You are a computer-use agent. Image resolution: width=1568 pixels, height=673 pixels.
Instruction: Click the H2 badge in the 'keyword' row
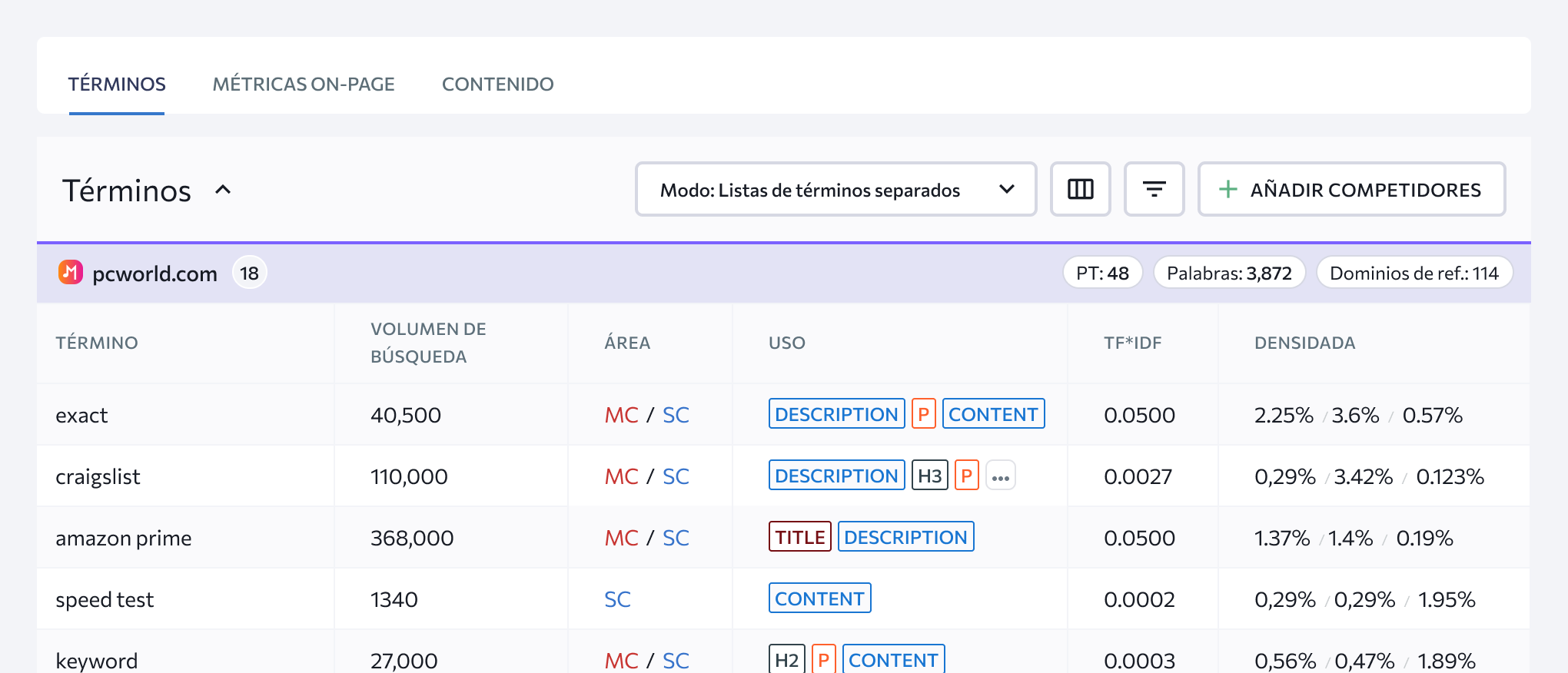click(x=786, y=659)
